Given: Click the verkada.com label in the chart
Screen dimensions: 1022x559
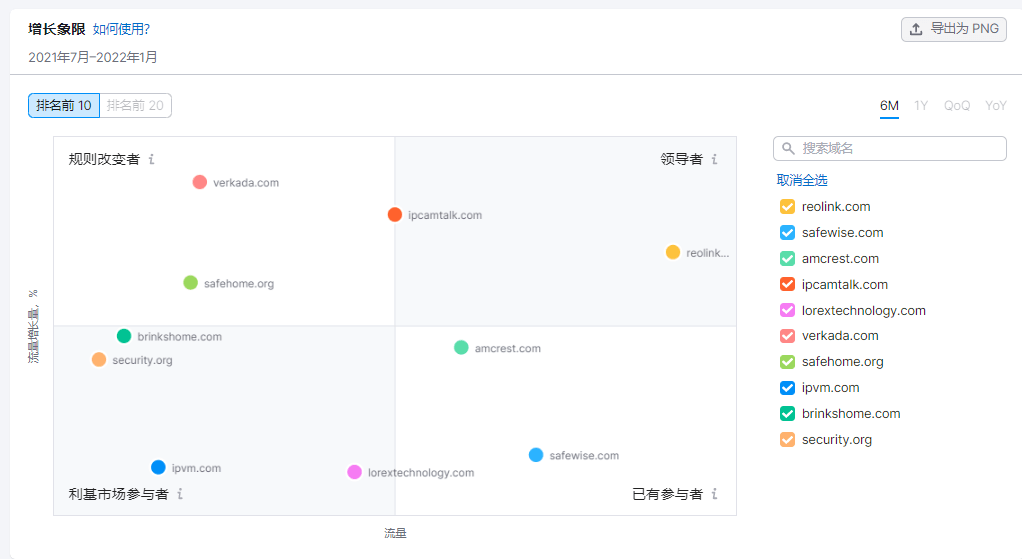Looking at the screenshot, I should [x=246, y=183].
